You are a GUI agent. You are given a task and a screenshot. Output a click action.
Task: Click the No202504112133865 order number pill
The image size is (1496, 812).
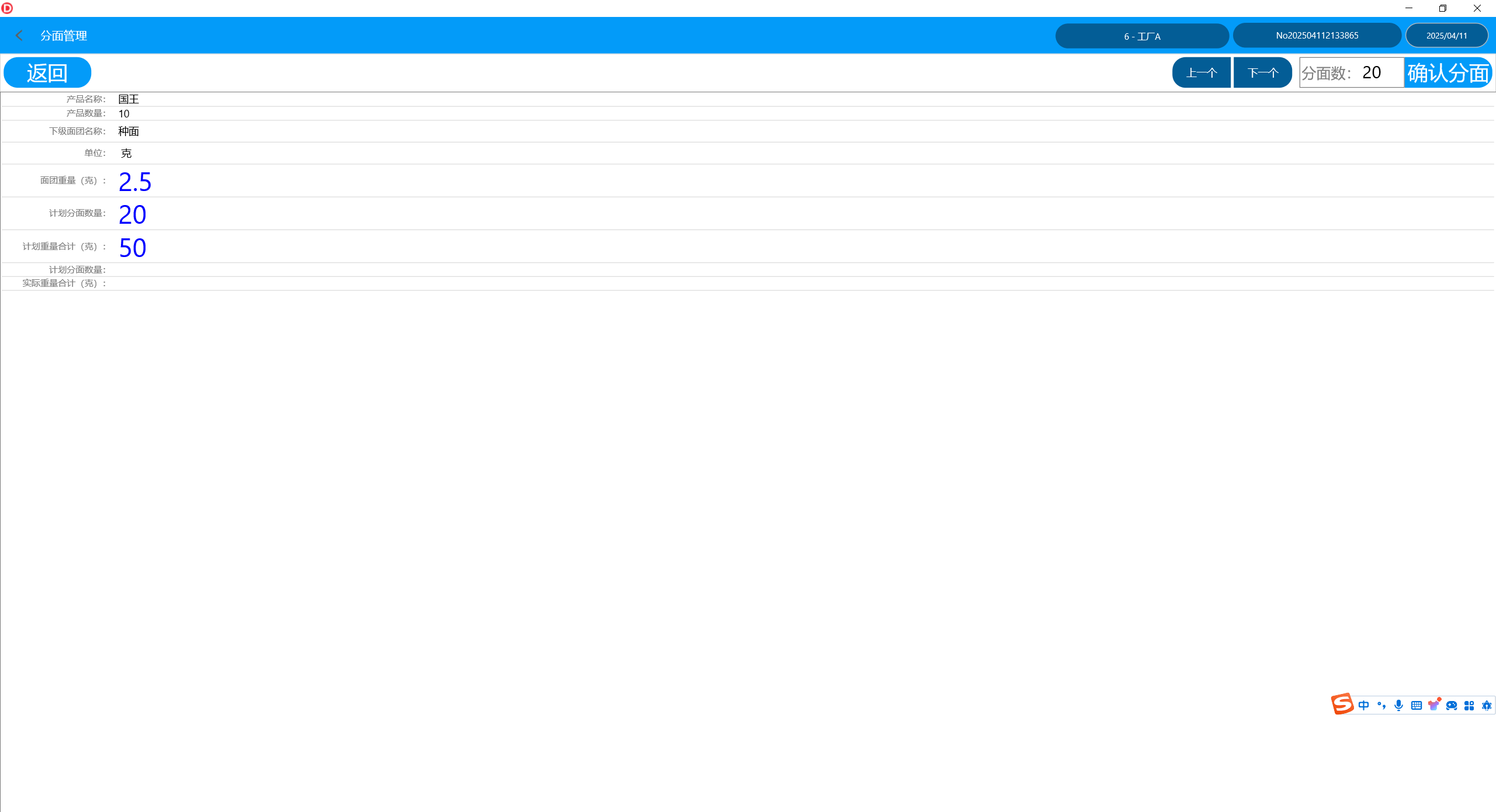tap(1317, 36)
